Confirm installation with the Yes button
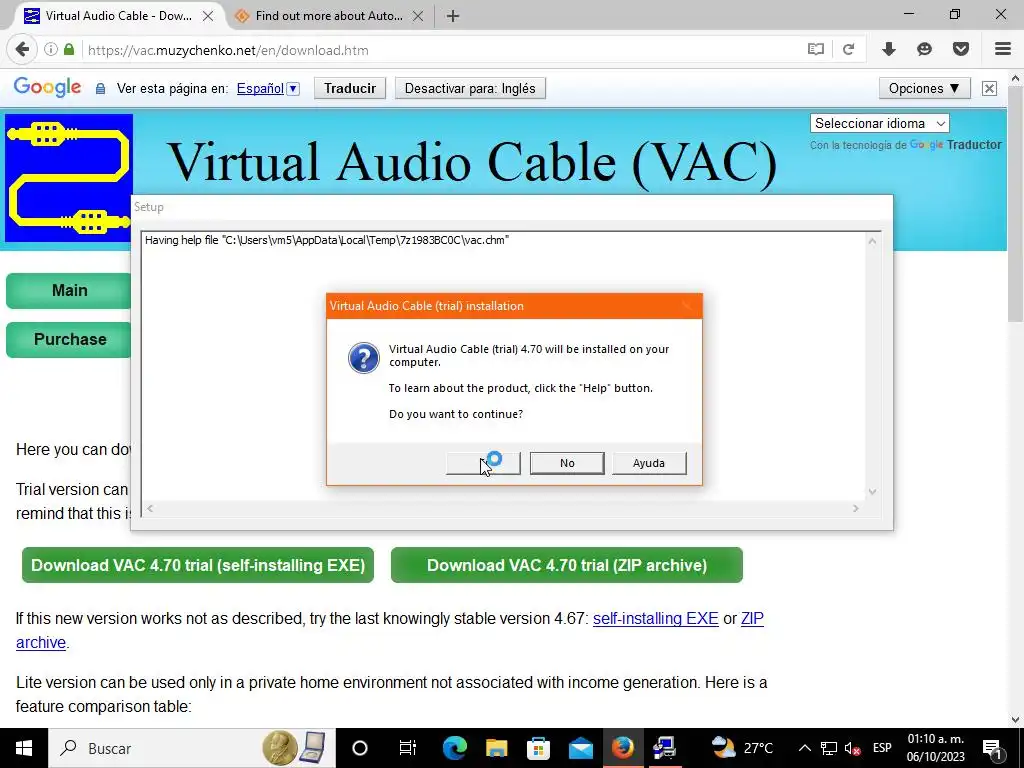The height and width of the screenshot is (768, 1024). [483, 463]
